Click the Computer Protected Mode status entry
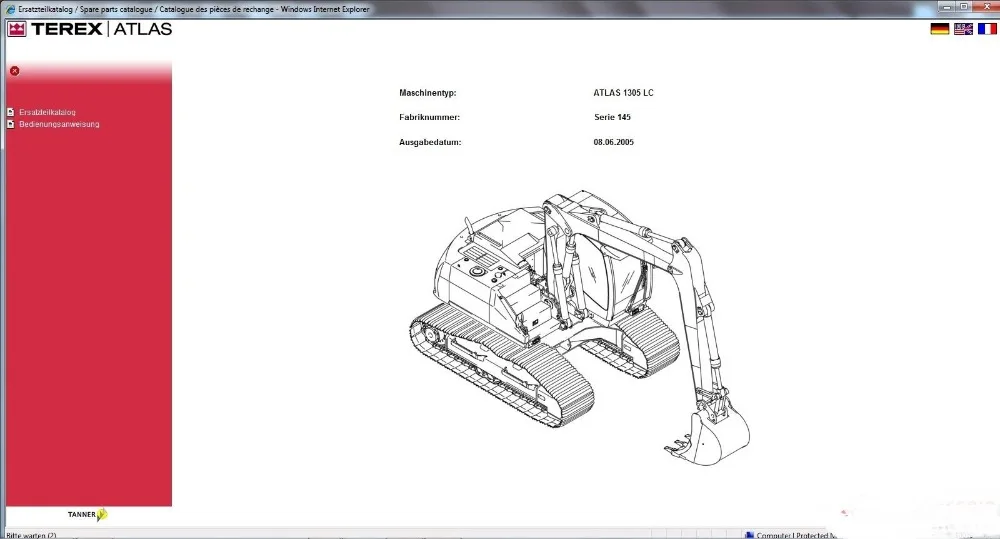 [x=791, y=535]
